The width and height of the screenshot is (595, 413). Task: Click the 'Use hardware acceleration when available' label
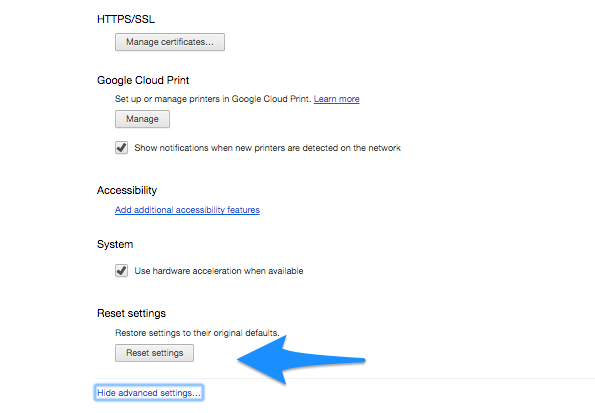pos(219,271)
